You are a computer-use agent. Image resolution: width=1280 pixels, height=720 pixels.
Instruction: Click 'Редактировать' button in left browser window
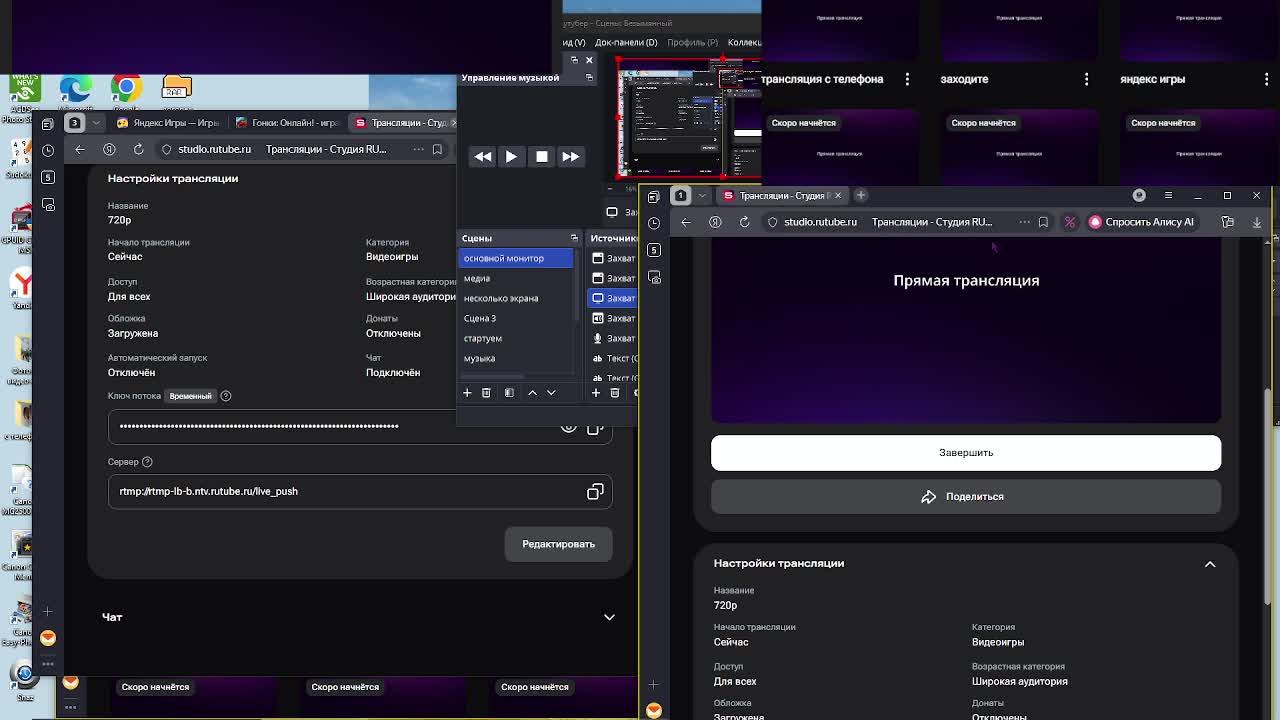click(558, 544)
